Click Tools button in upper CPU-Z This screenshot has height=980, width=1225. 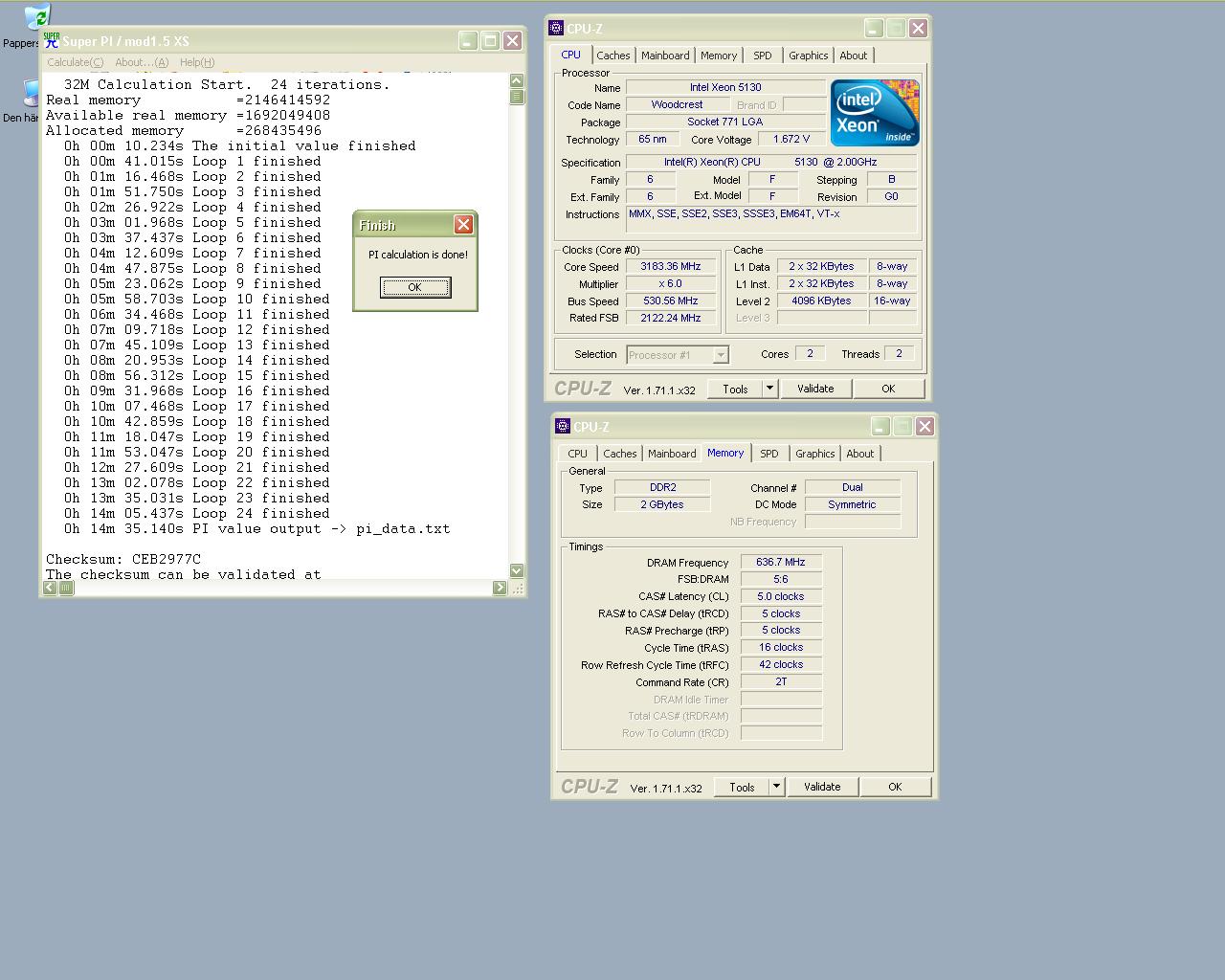(x=735, y=389)
